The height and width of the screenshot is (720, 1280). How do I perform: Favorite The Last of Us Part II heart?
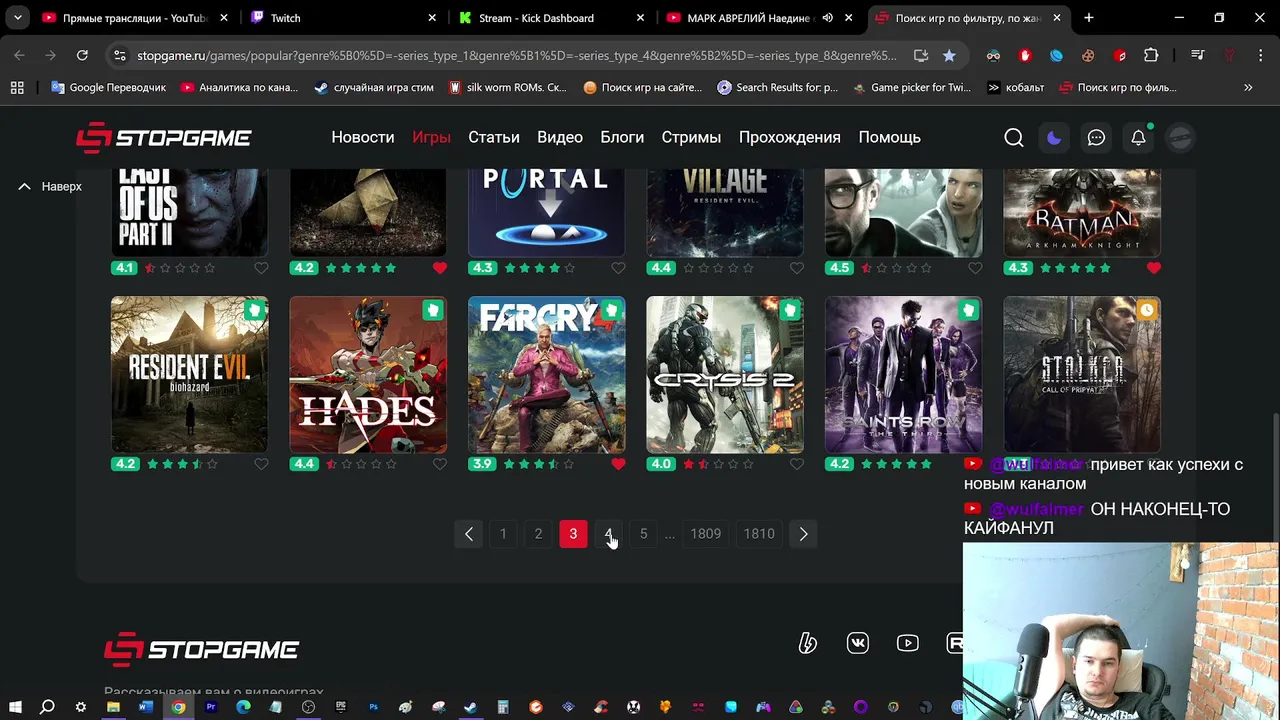(x=261, y=268)
